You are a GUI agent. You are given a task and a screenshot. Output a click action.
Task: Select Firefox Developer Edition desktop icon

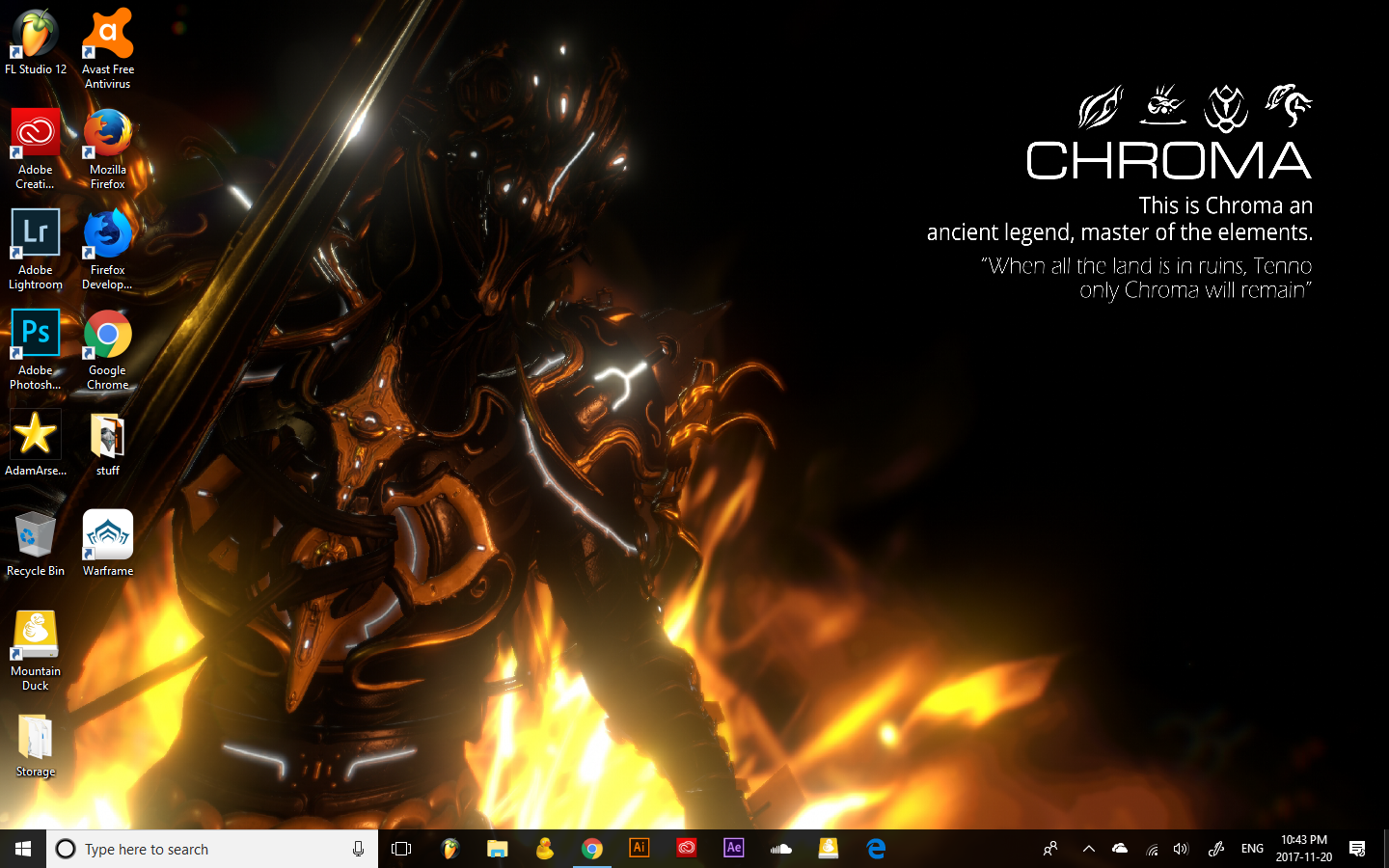[108, 249]
